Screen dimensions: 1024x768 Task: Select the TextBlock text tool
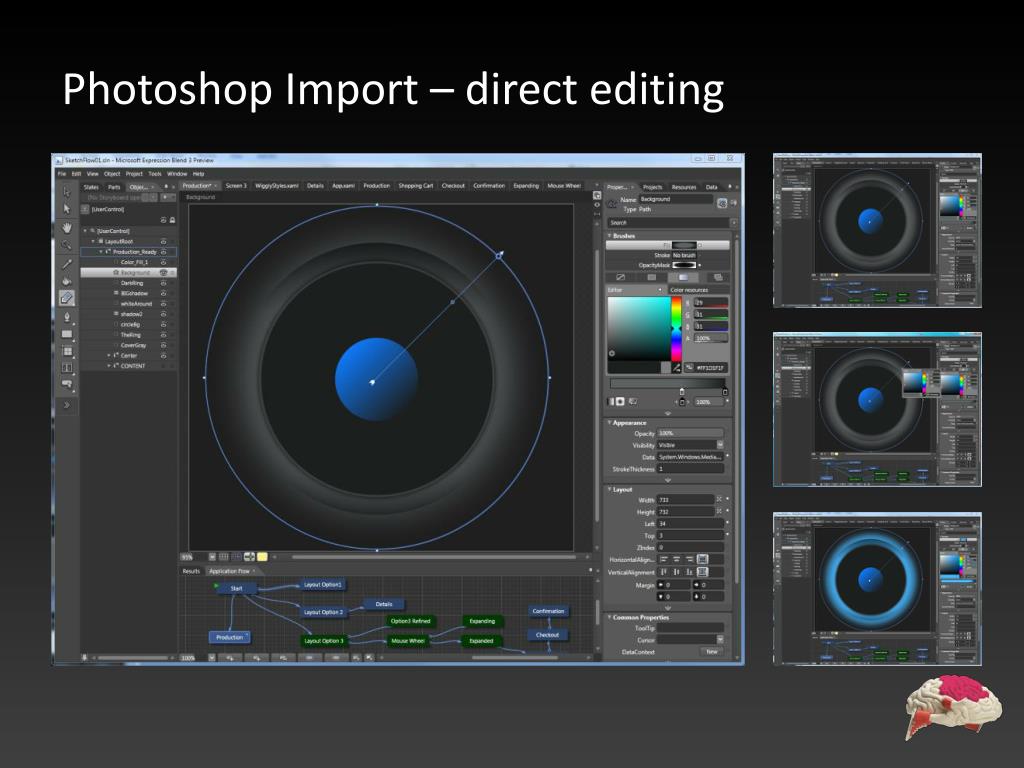coord(67,368)
